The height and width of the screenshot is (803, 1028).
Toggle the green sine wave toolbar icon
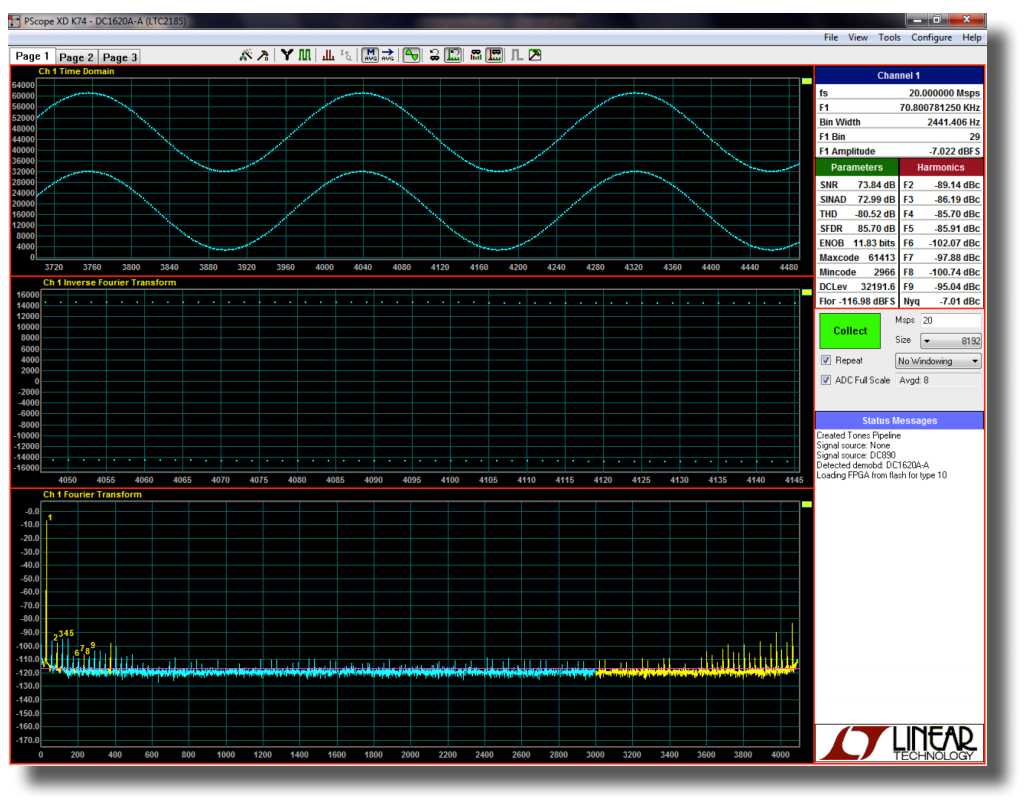(411, 56)
